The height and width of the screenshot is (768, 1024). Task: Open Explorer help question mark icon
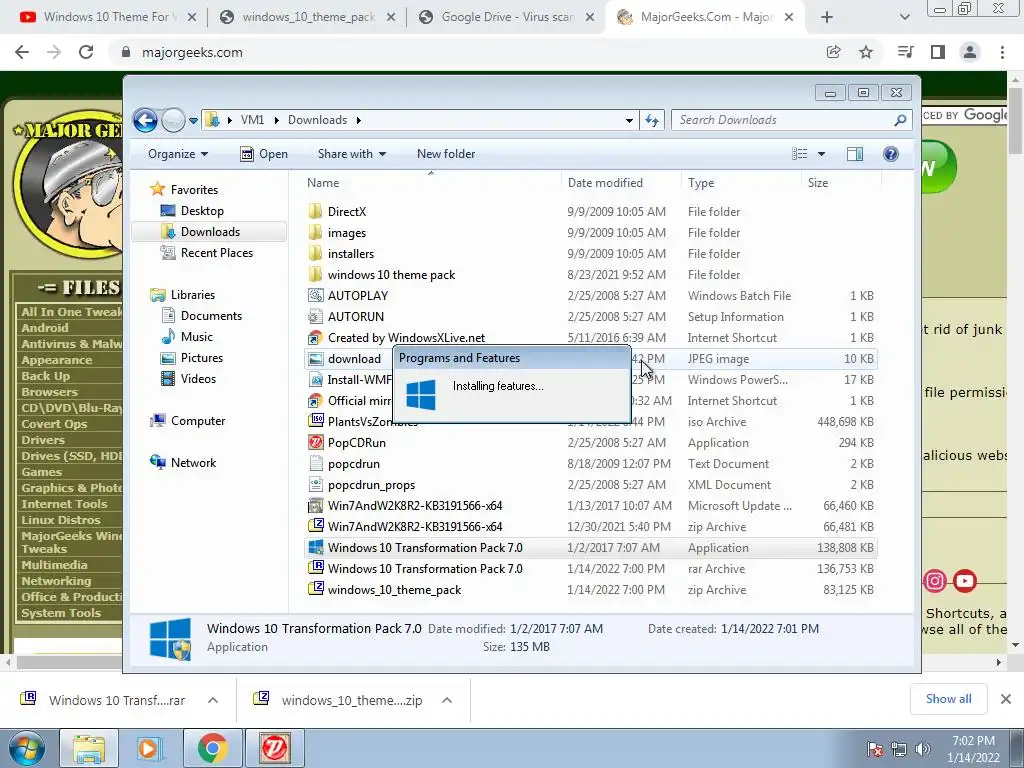(x=891, y=153)
